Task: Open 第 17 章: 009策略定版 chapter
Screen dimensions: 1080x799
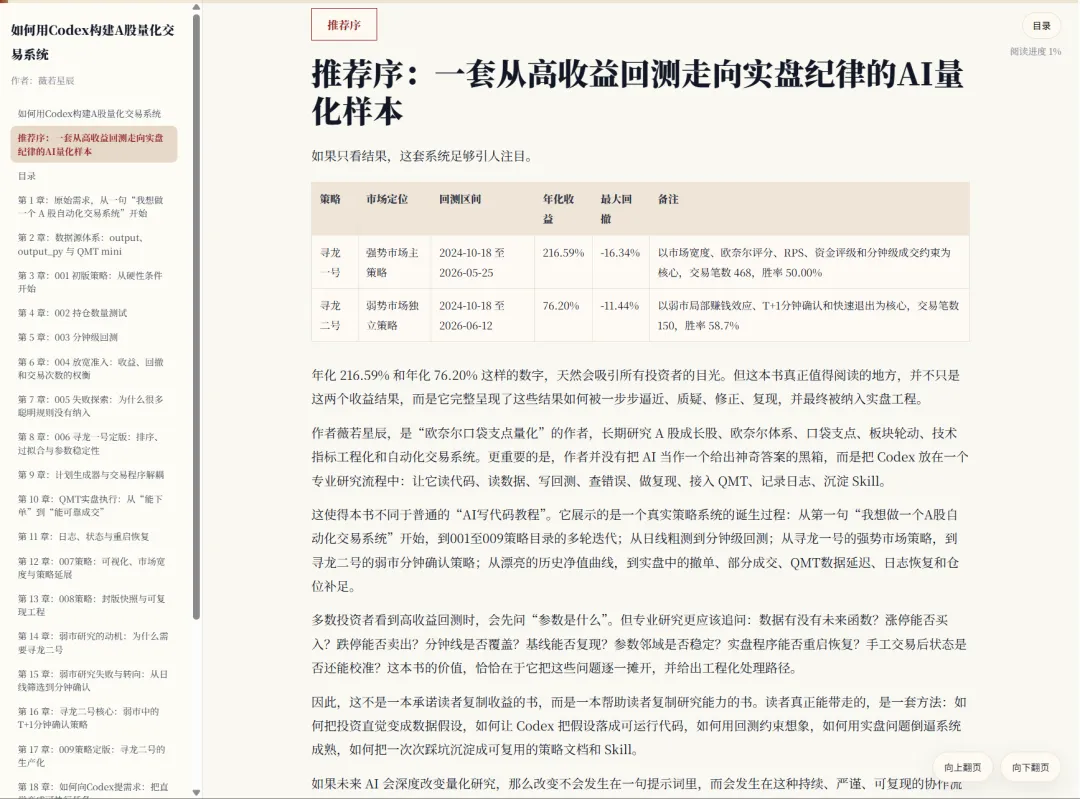Action: click(91, 756)
